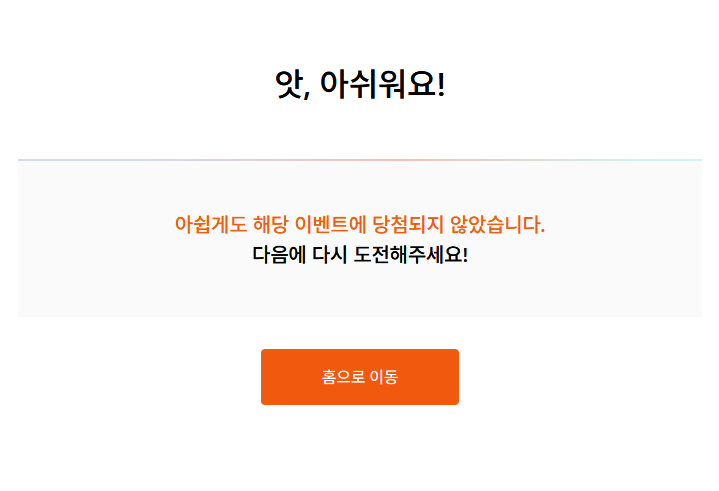Click the black 다음에 다시 도전해주세요! text
The width and height of the screenshot is (719, 491).
click(360, 254)
